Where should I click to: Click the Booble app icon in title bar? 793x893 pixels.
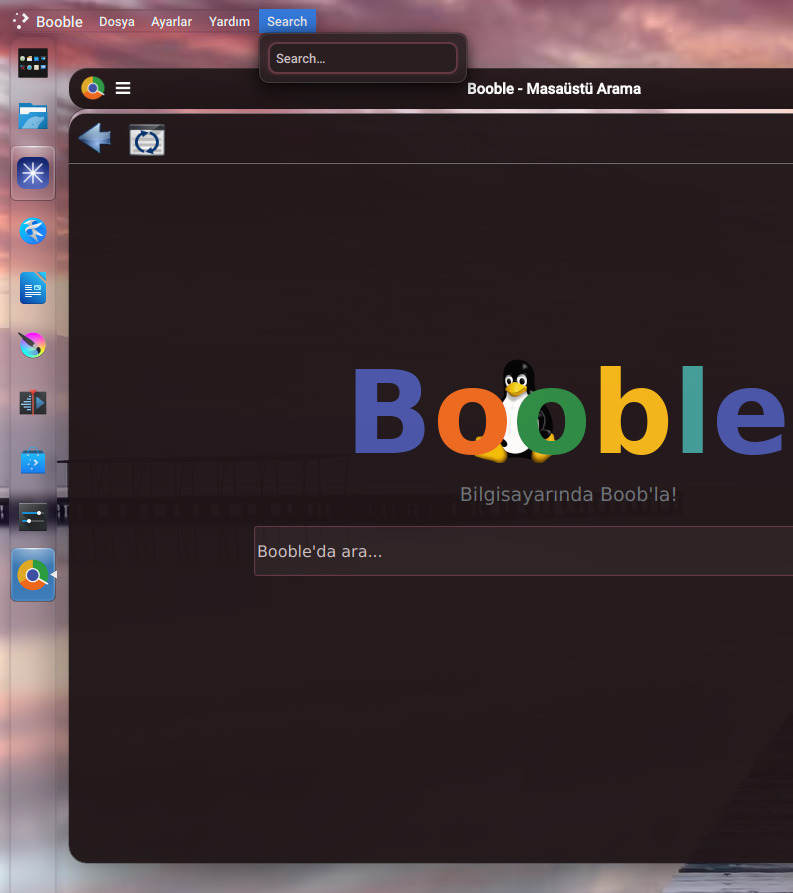pos(93,88)
